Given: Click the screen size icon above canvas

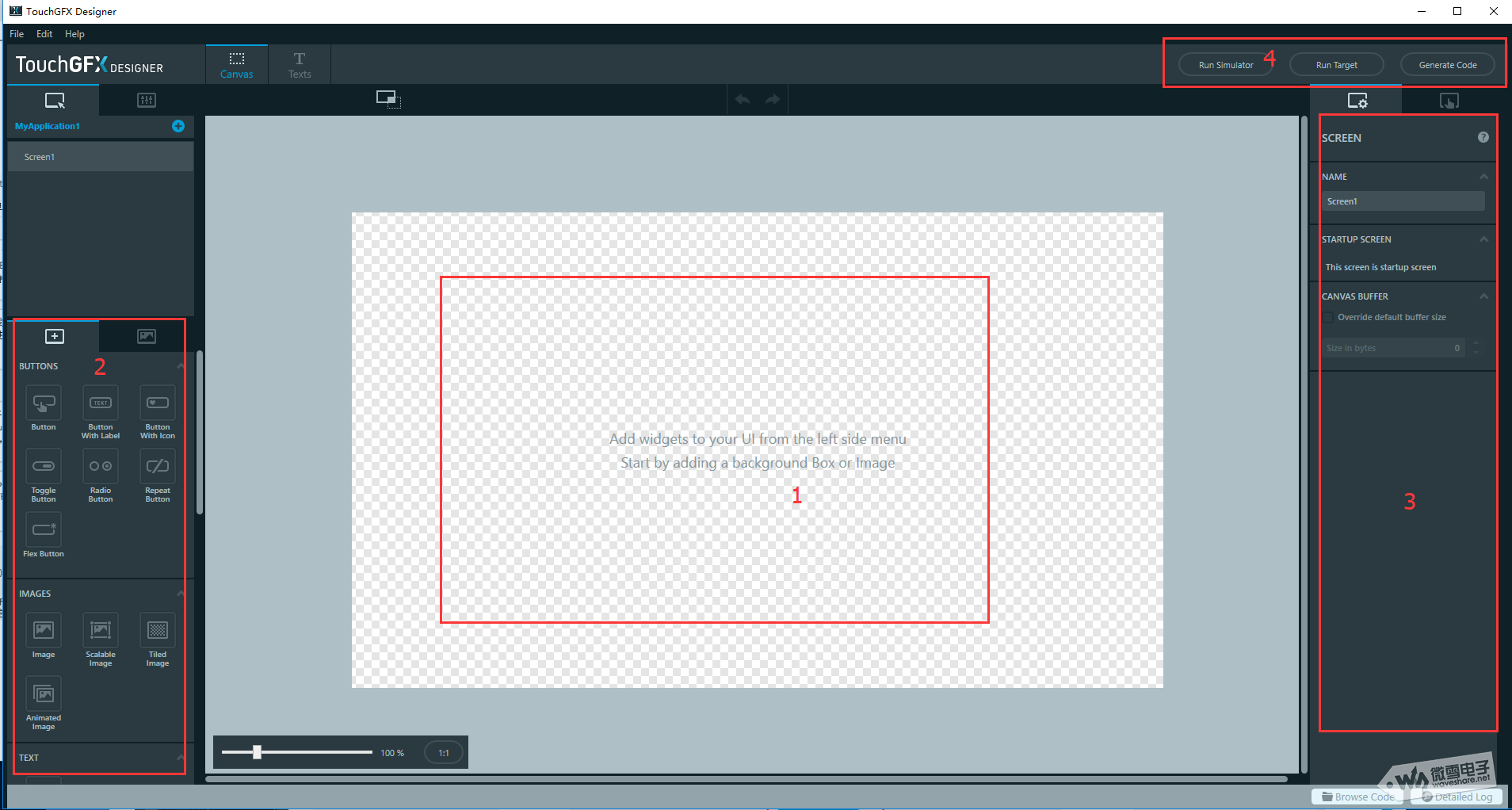Looking at the screenshot, I should coord(388,99).
